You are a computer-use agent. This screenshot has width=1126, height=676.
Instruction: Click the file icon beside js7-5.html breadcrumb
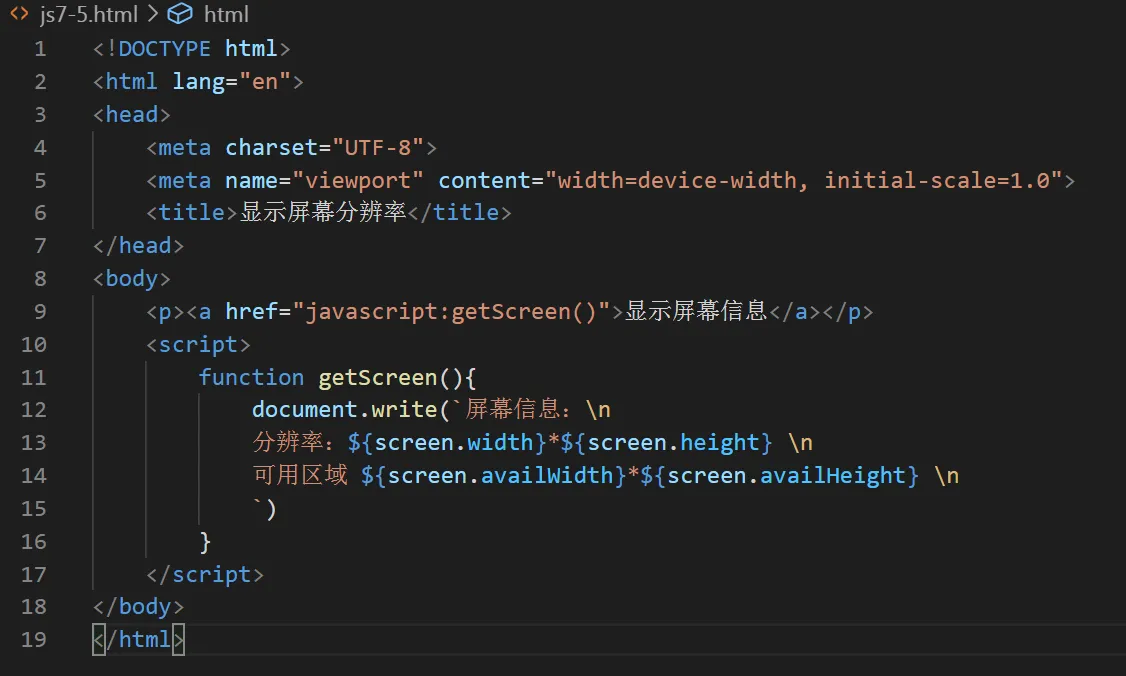click(19, 14)
